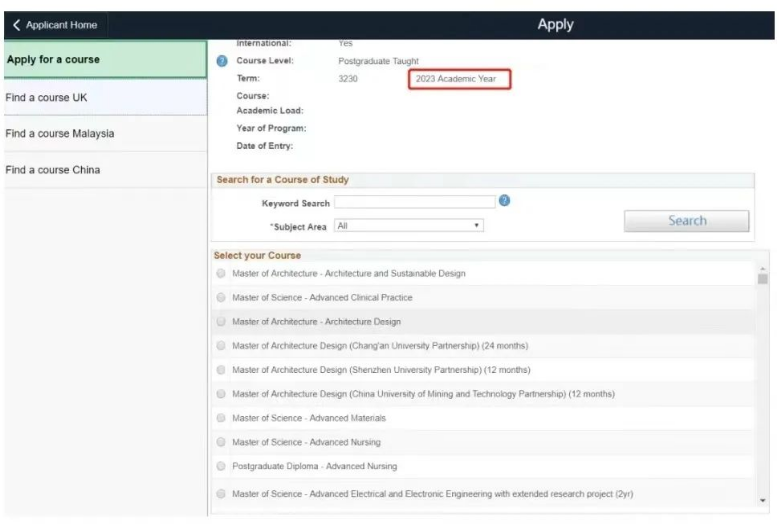Screen dimensions: 779x524
Task: Click the back chevron beside Applicant Home
Action: pos(16,25)
